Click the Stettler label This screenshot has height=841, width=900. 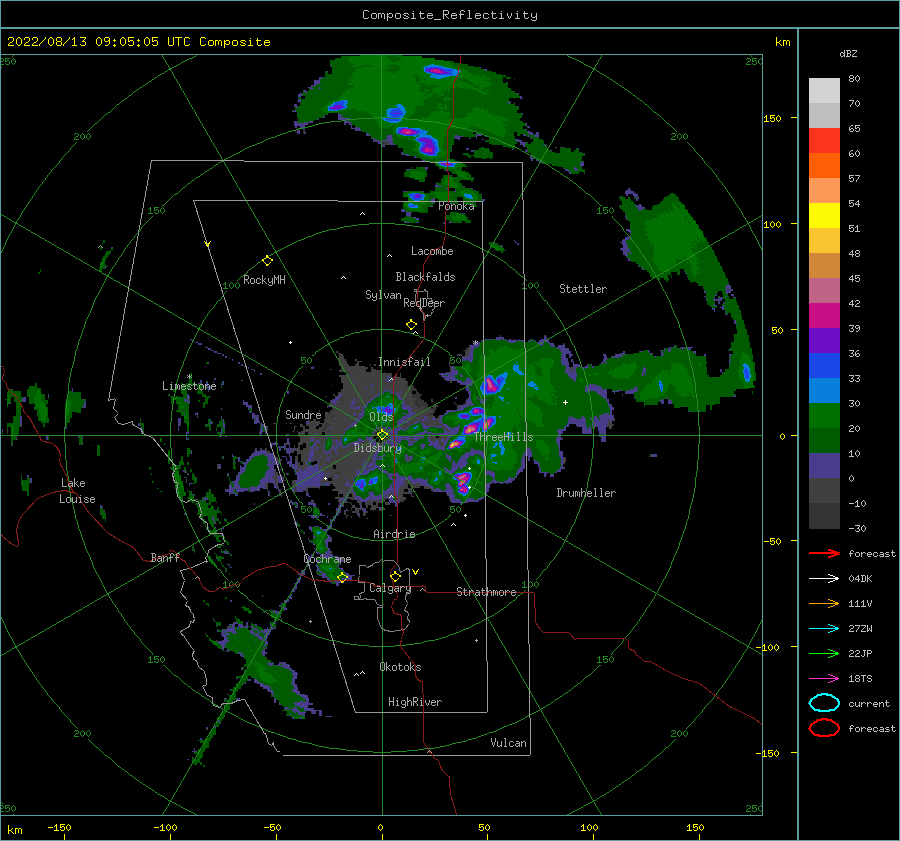(583, 289)
